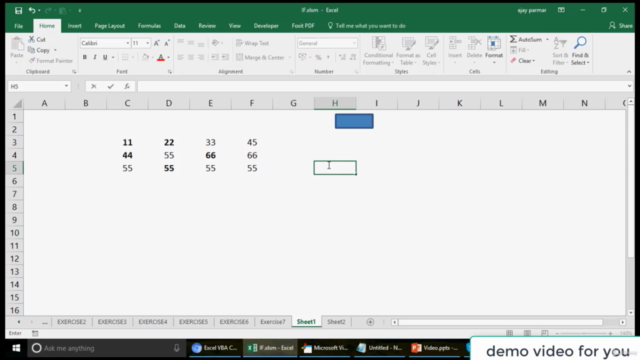
Task: Click the Format Painter brush
Action: (32, 60)
